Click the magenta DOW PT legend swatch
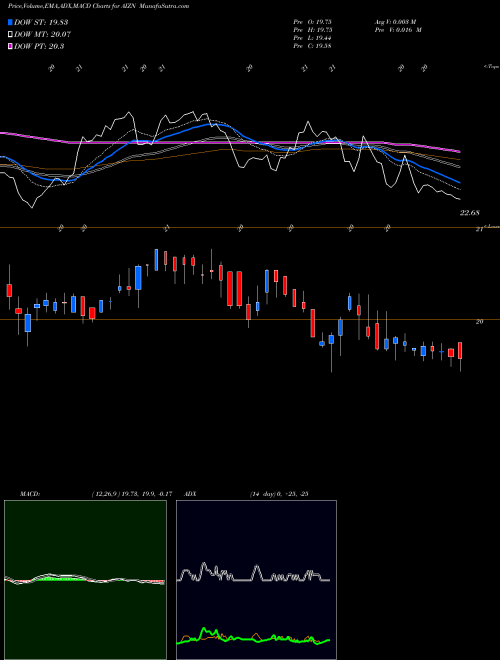500x660 pixels. tap(10, 46)
